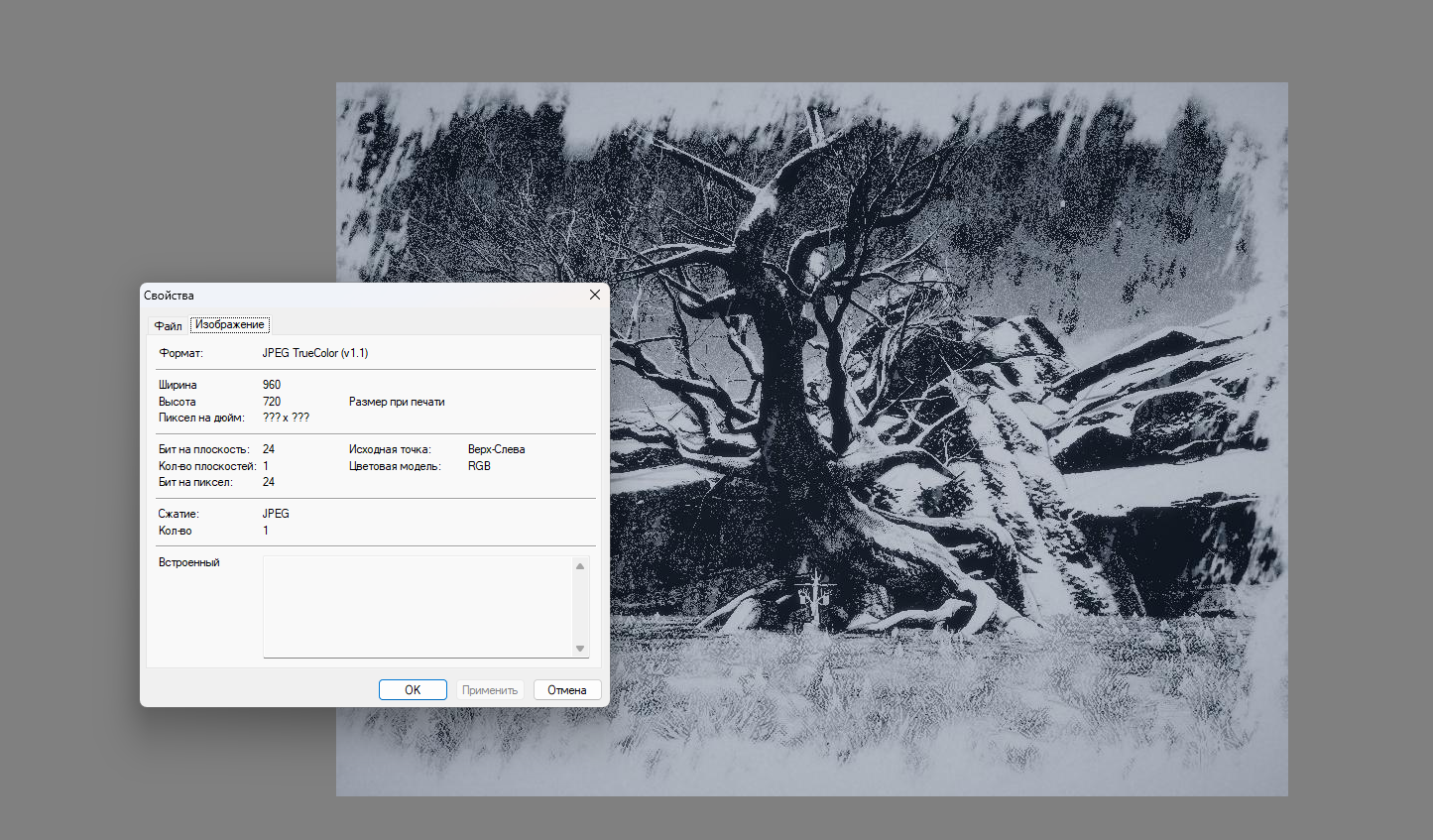Click the Верх-Слева origin value
Viewport: 1433px width, 840px height.
[x=496, y=449]
